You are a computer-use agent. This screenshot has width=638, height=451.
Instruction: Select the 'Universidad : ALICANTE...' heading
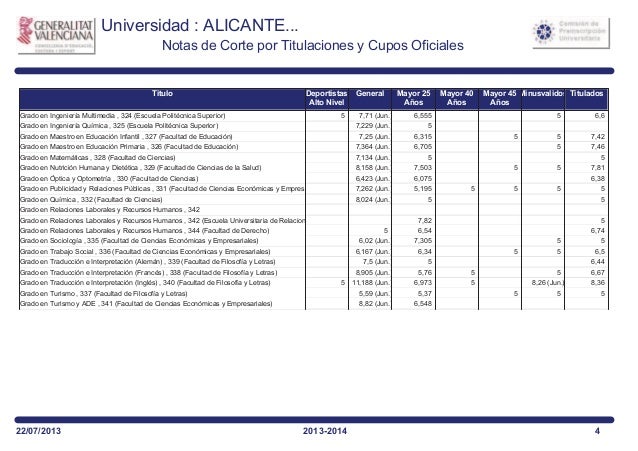coord(199,26)
